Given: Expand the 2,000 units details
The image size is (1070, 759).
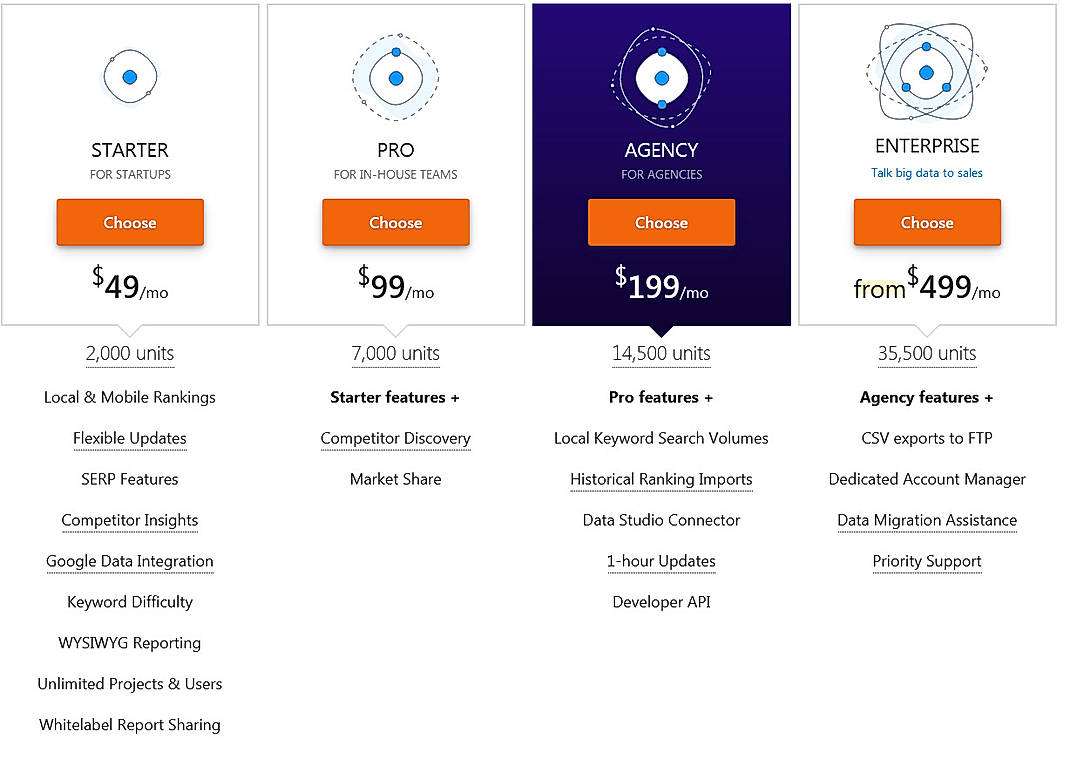Looking at the screenshot, I should (130, 353).
